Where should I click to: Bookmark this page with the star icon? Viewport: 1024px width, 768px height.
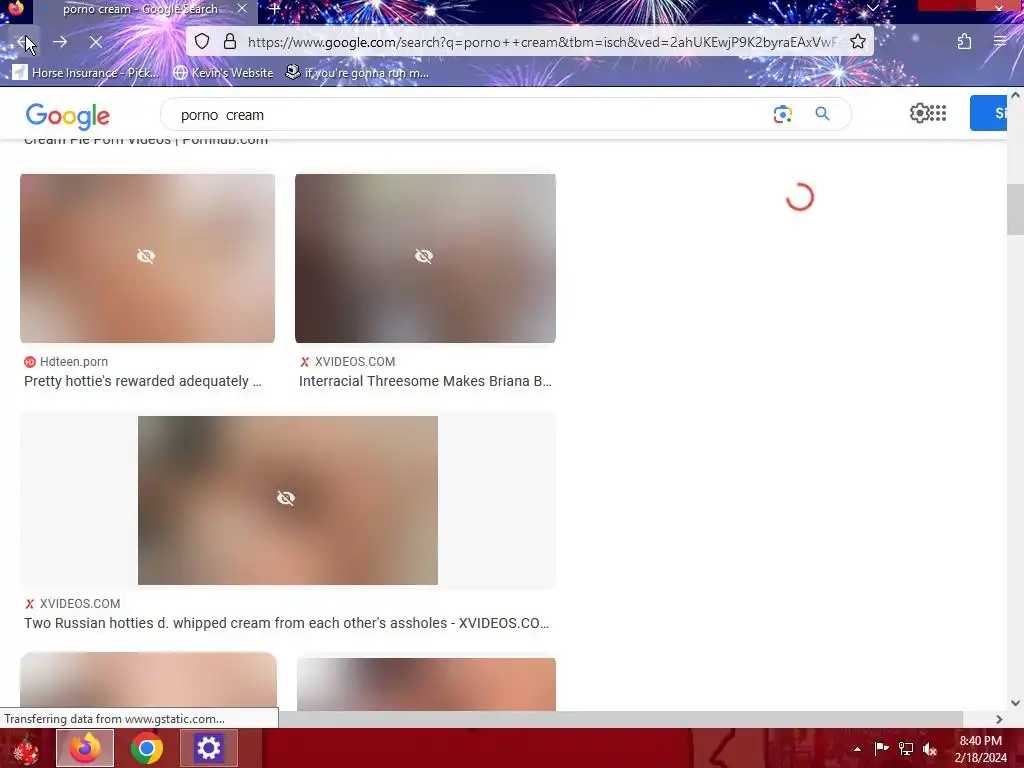[857, 42]
